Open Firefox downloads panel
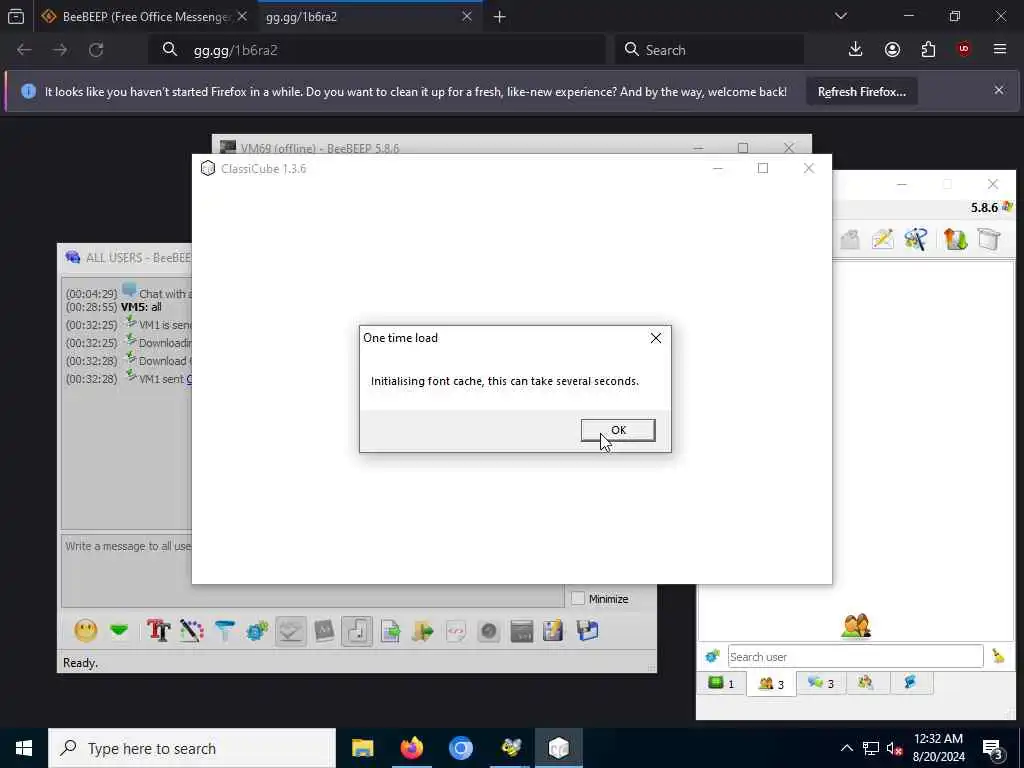 (x=856, y=49)
